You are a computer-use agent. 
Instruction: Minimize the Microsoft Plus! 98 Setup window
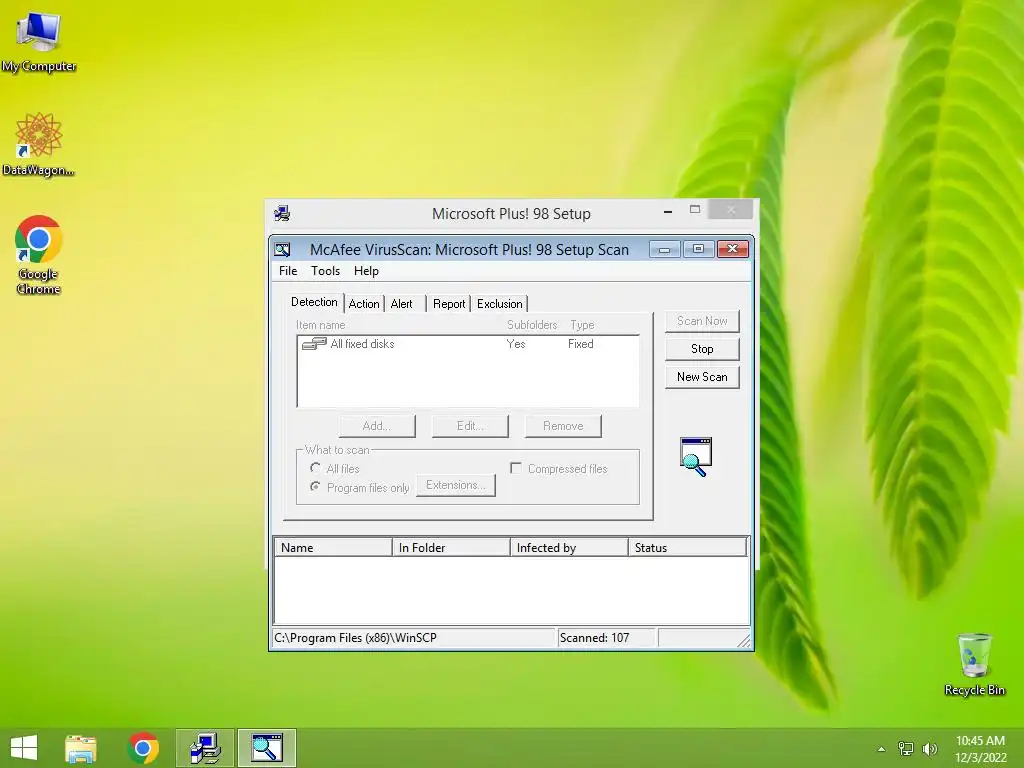[x=667, y=211]
